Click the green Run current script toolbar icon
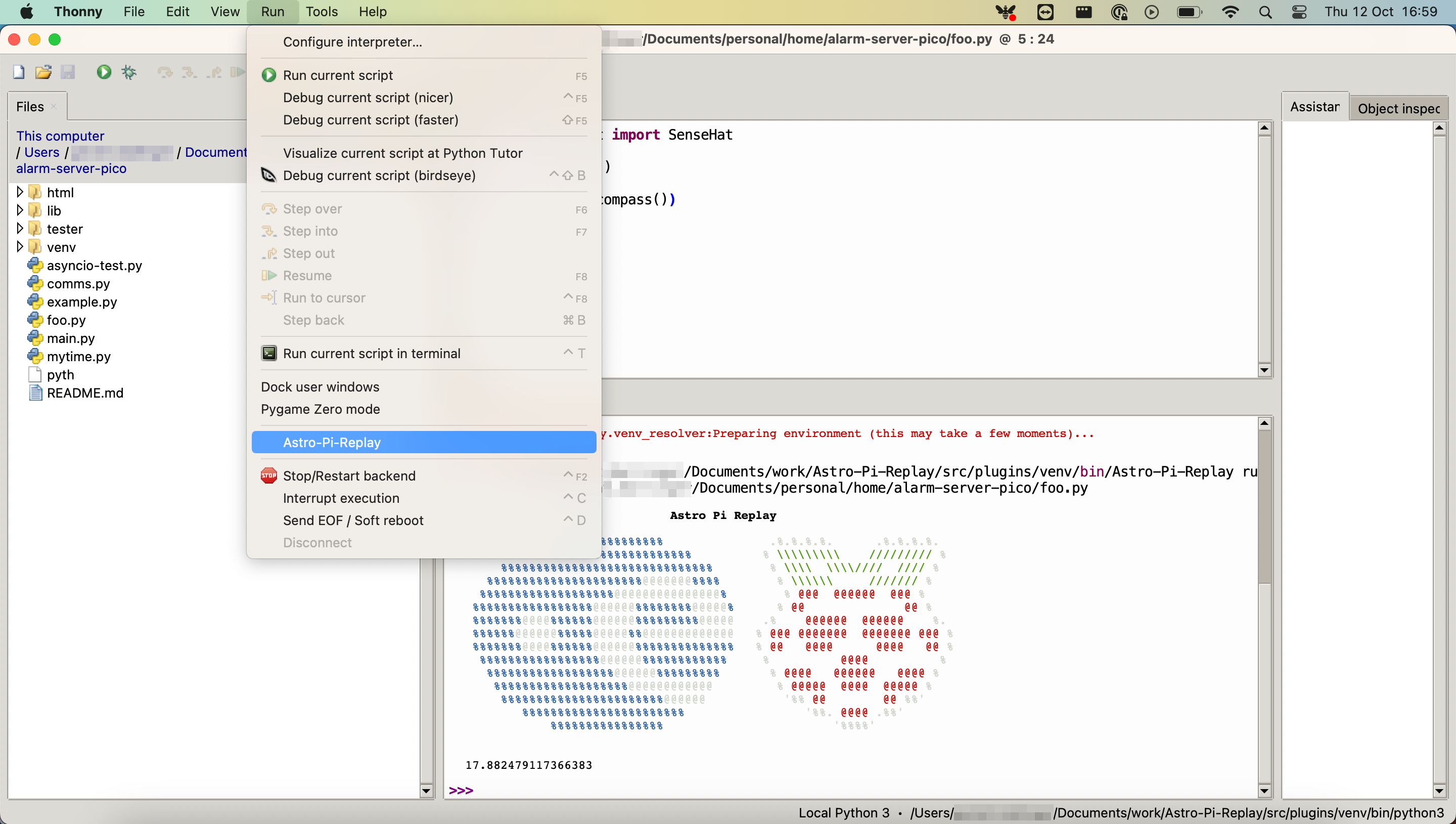The width and height of the screenshot is (1456, 824). pyautogui.click(x=104, y=72)
